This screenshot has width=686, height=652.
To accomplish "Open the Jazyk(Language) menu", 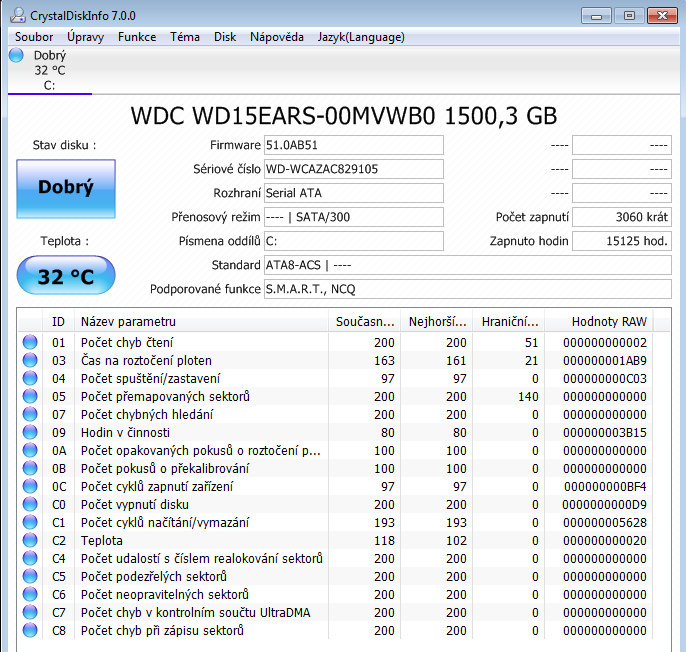I will 361,37.
